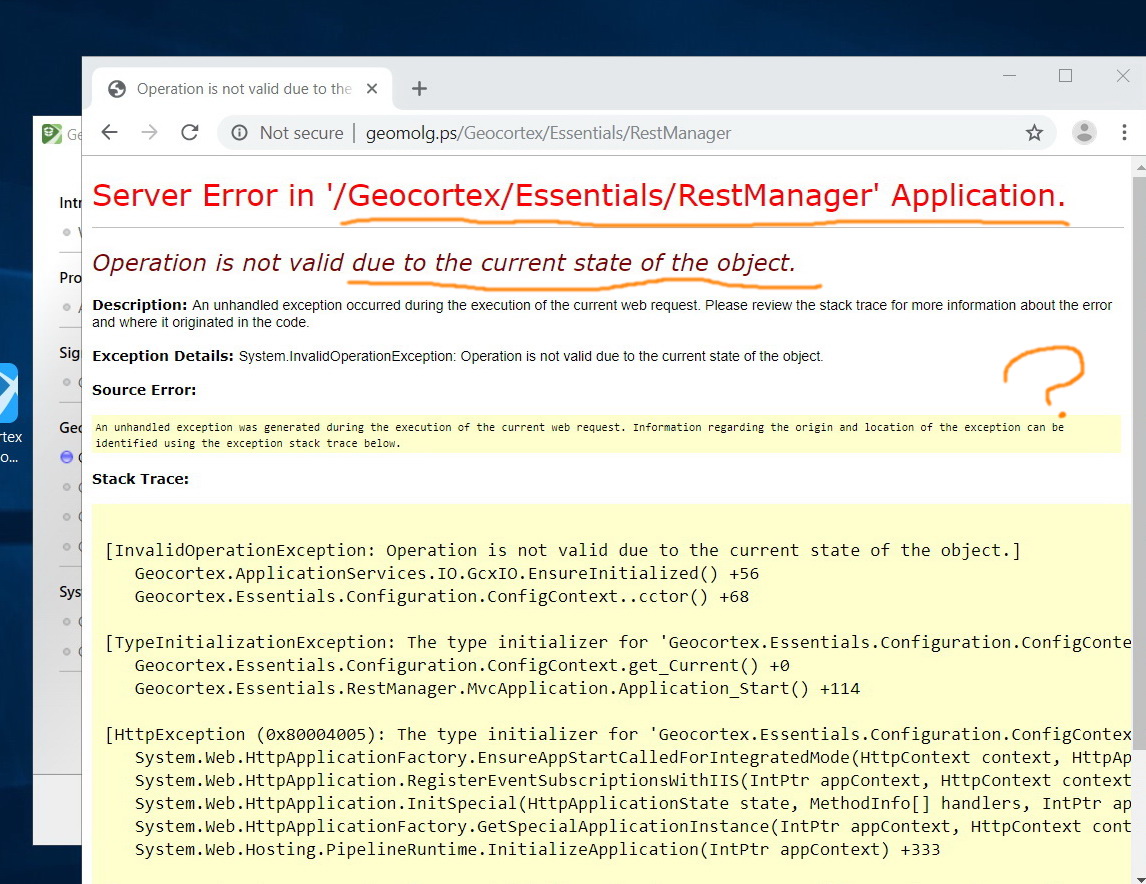Click the ConfigContext.get_Current() +0 stack line

click(x=462, y=666)
